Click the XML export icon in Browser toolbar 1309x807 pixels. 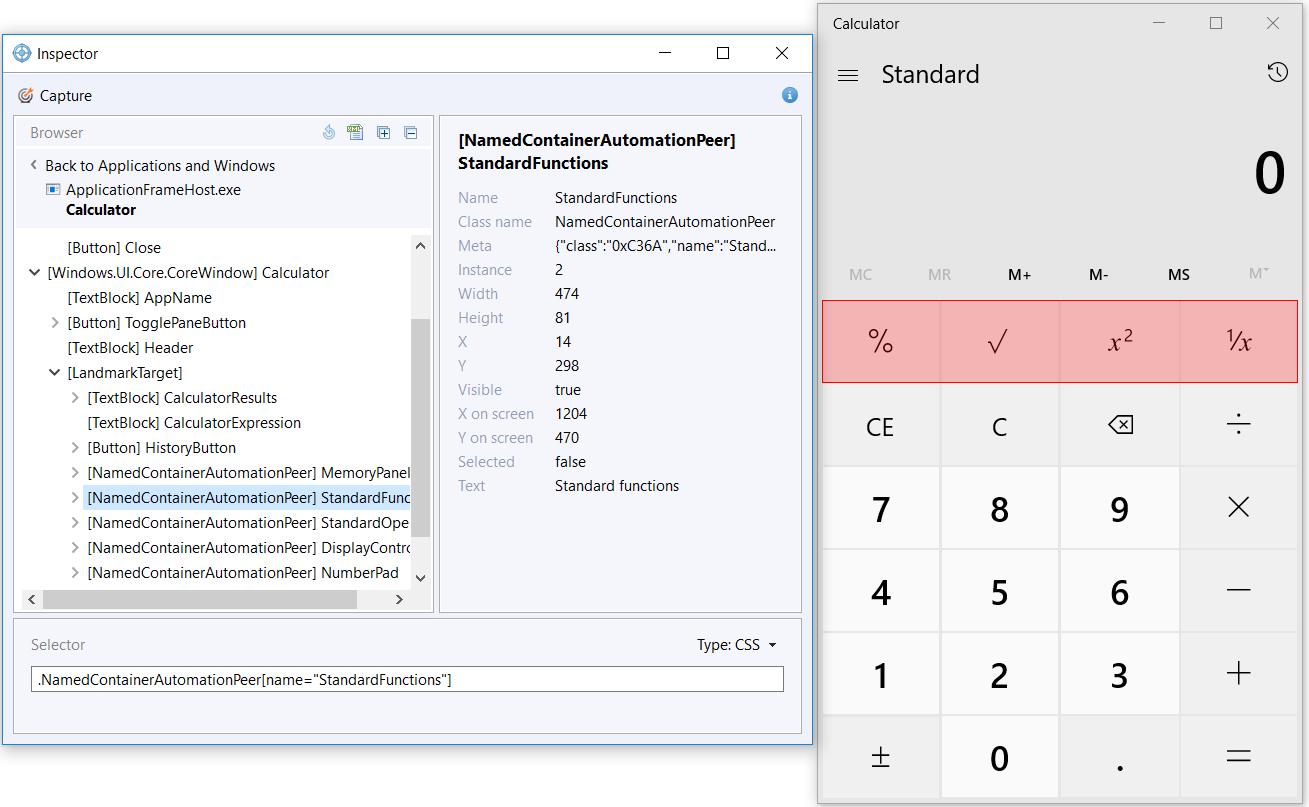(x=355, y=132)
